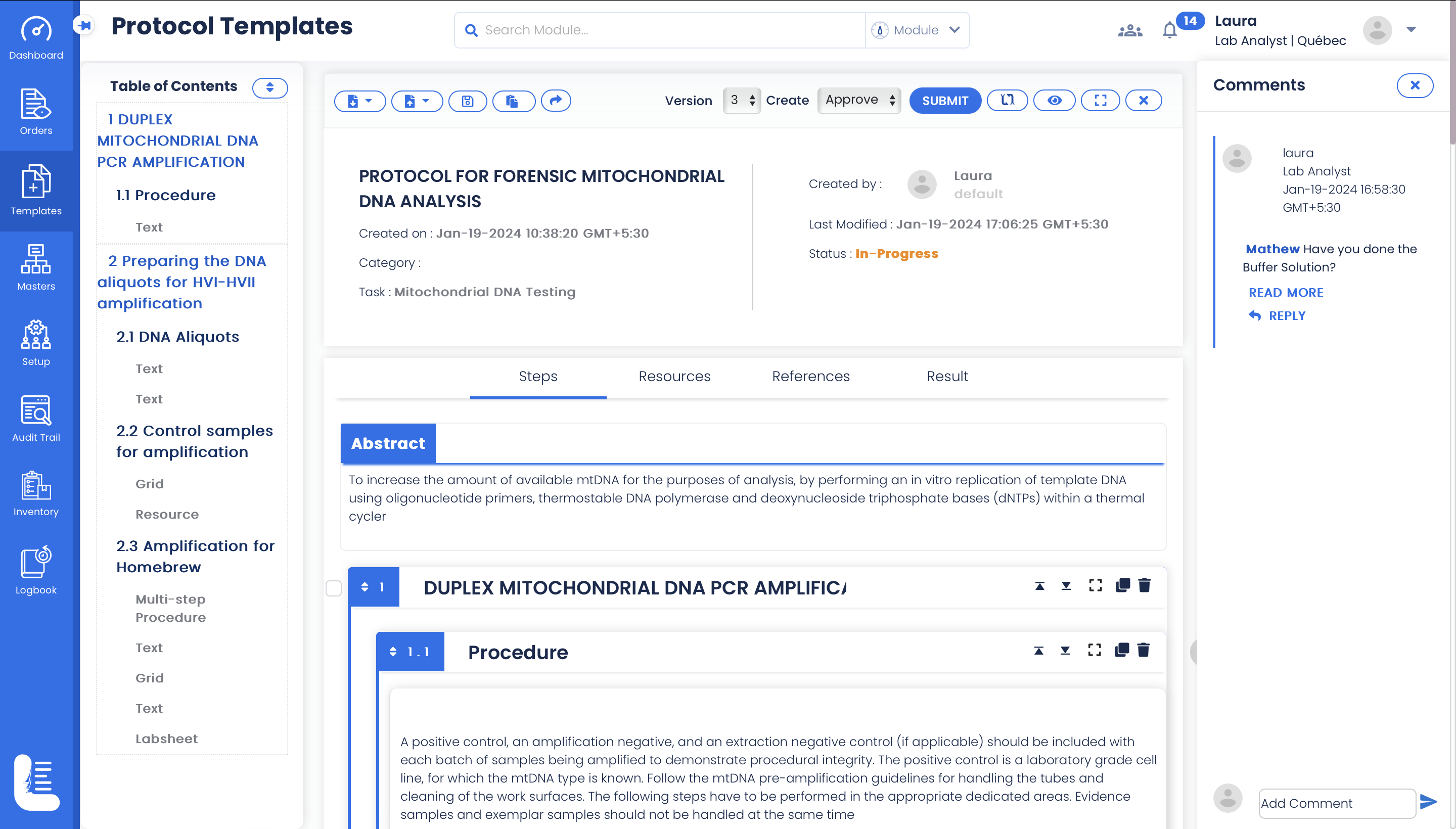Click READ MORE on Mathew comment
The height and width of the screenshot is (829, 1456).
(x=1285, y=293)
